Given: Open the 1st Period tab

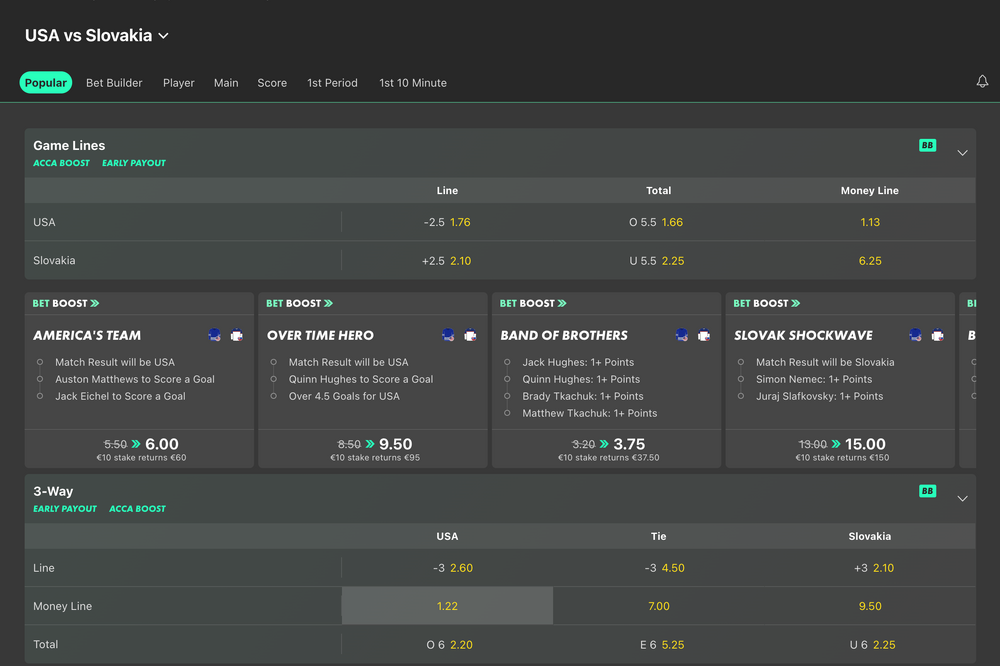Looking at the screenshot, I should (332, 83).
